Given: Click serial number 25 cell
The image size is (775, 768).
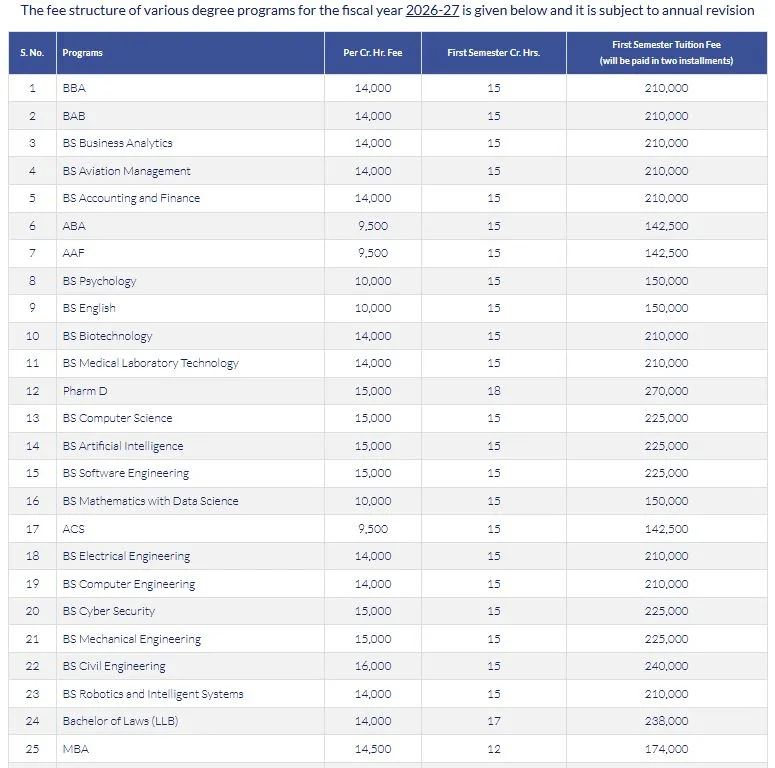Looking at the screenshot, I should 32,749.
